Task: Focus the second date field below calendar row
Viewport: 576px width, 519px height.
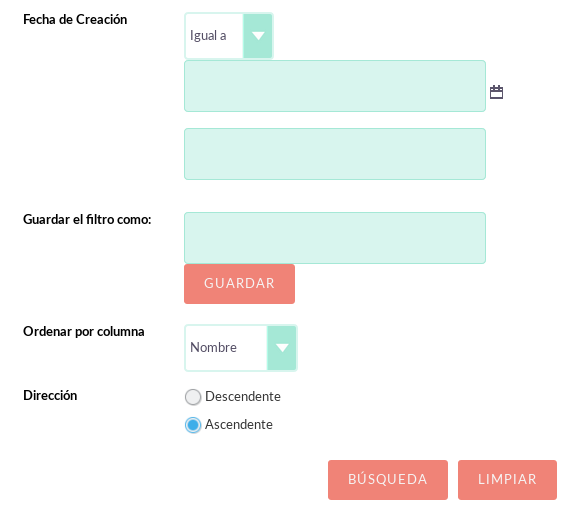Action: [335, 154]
